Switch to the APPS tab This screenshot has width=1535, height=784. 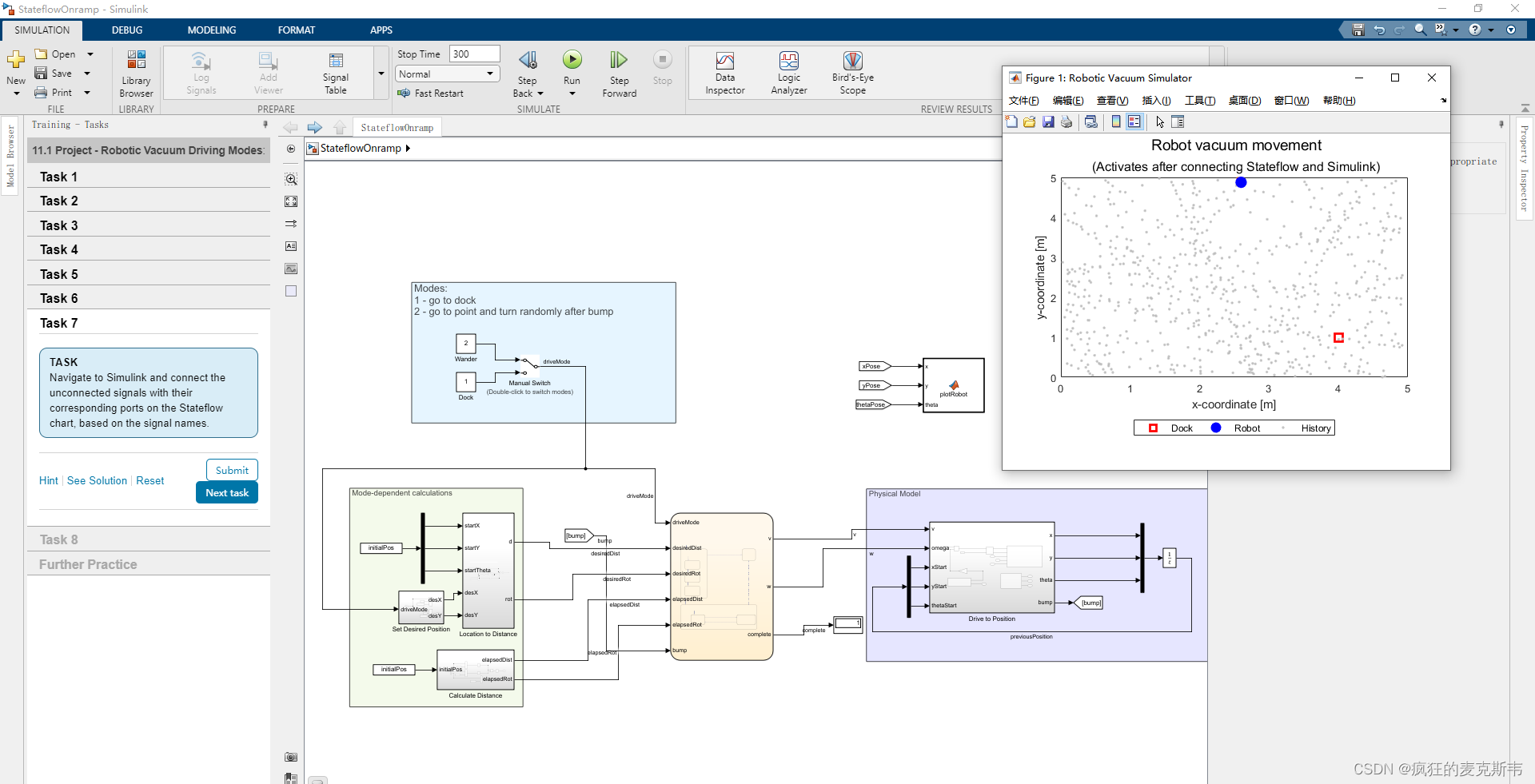[x=381, y=30]
